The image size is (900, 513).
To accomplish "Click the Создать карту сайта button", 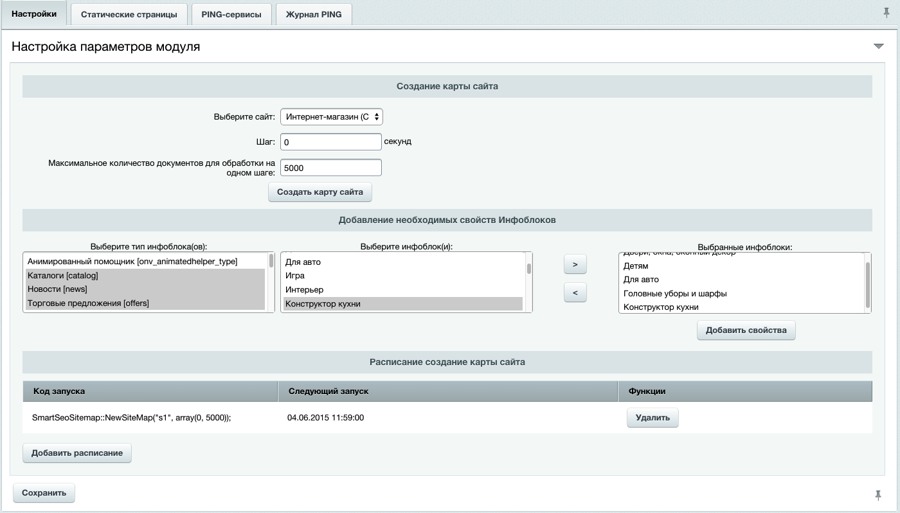I will point(320,192).
